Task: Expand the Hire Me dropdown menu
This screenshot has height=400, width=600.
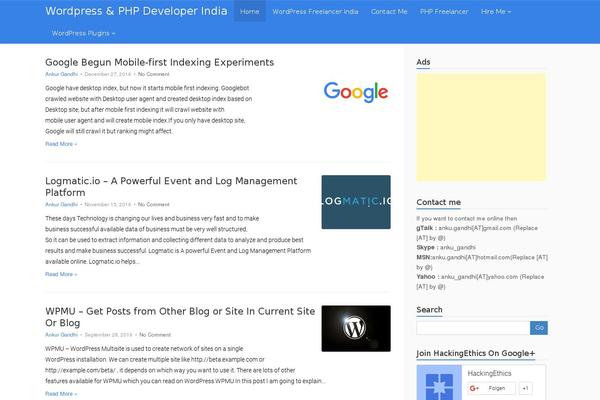Action: click(x=496, y=11)
